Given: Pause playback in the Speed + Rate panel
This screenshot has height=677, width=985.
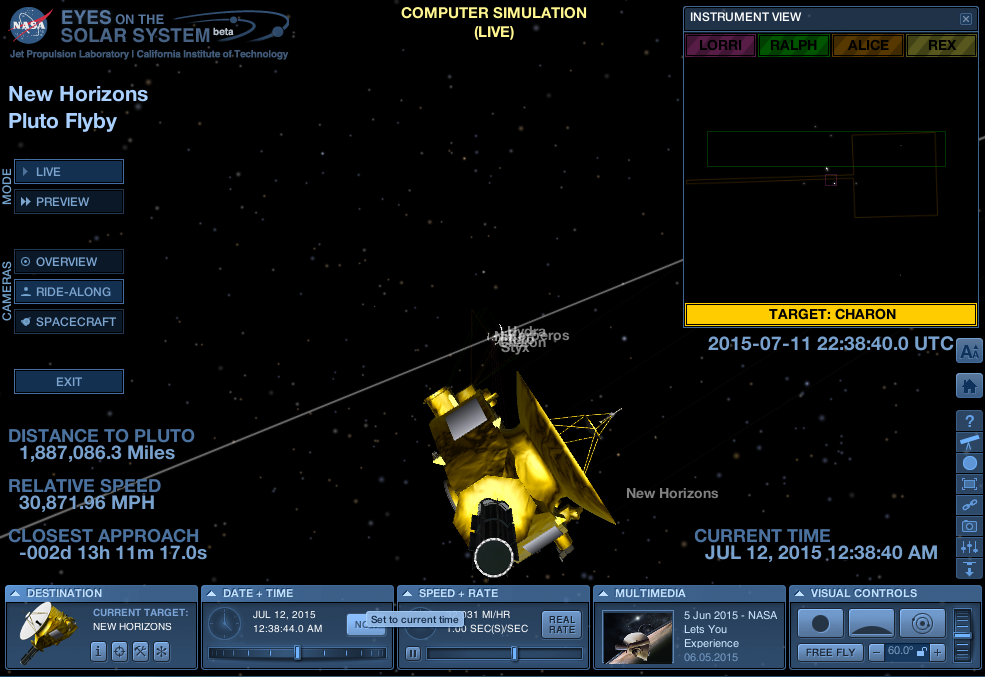Looking at the screenshot, I should (411, 653).
